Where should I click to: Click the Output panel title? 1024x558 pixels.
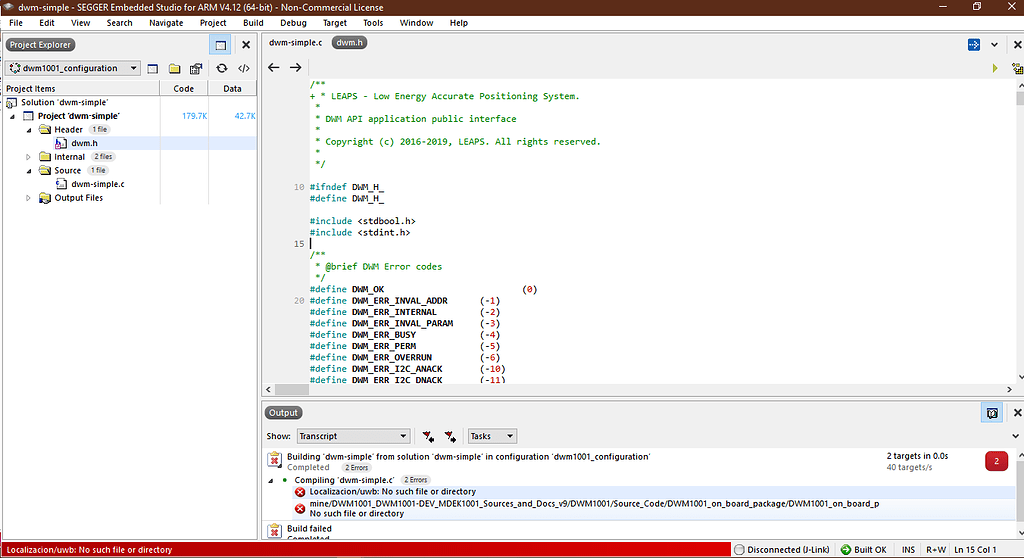(x=283, y=413)
